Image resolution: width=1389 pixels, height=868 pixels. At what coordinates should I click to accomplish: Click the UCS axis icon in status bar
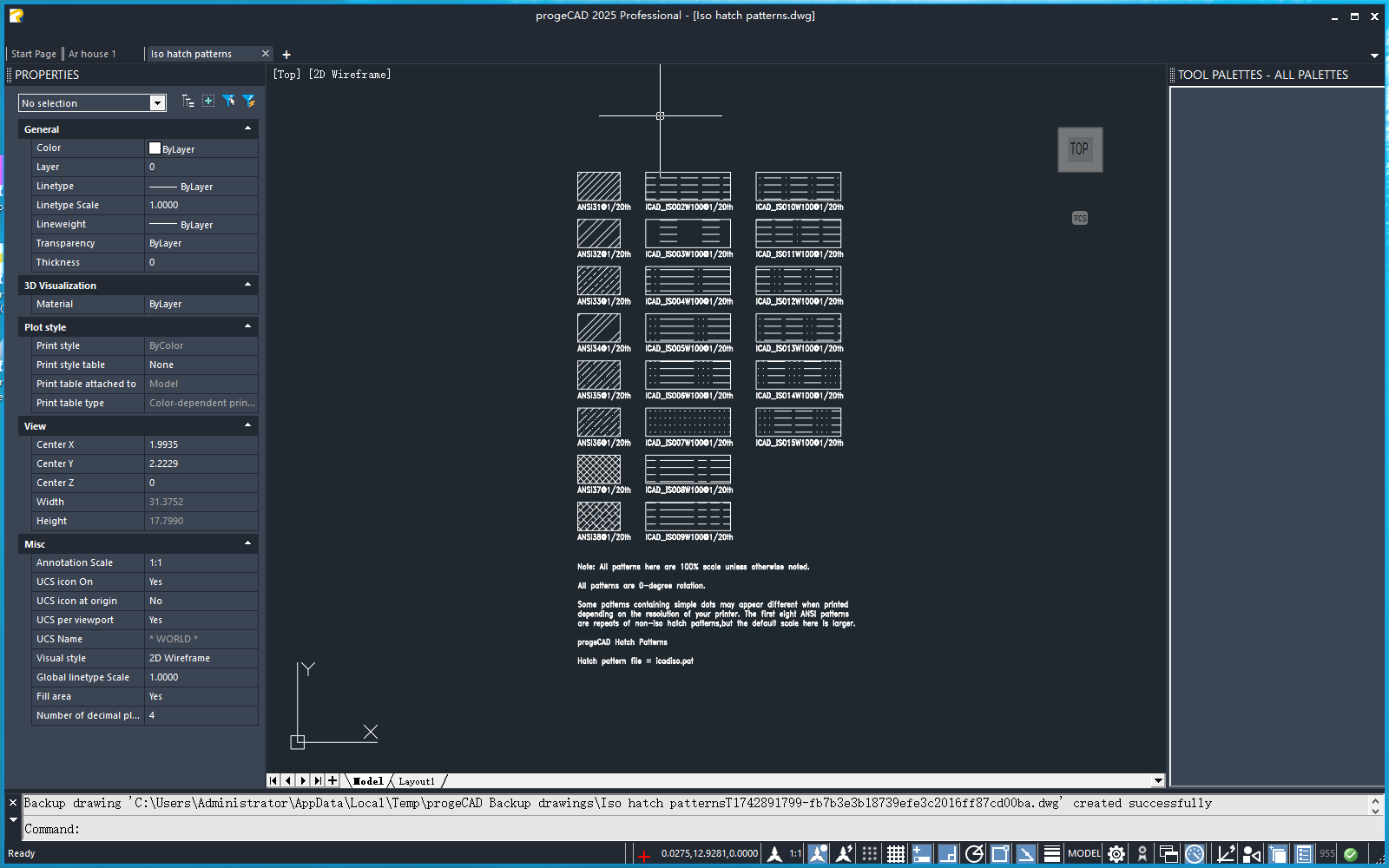1226,854
